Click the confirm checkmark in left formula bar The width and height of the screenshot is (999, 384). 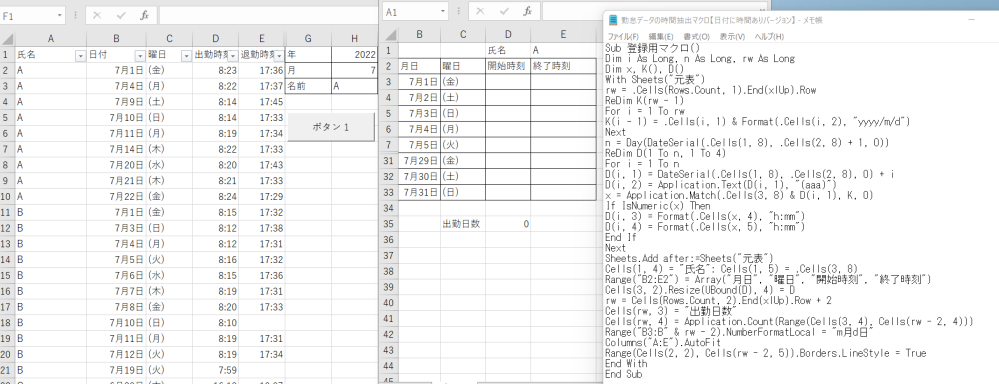[121, 15]
